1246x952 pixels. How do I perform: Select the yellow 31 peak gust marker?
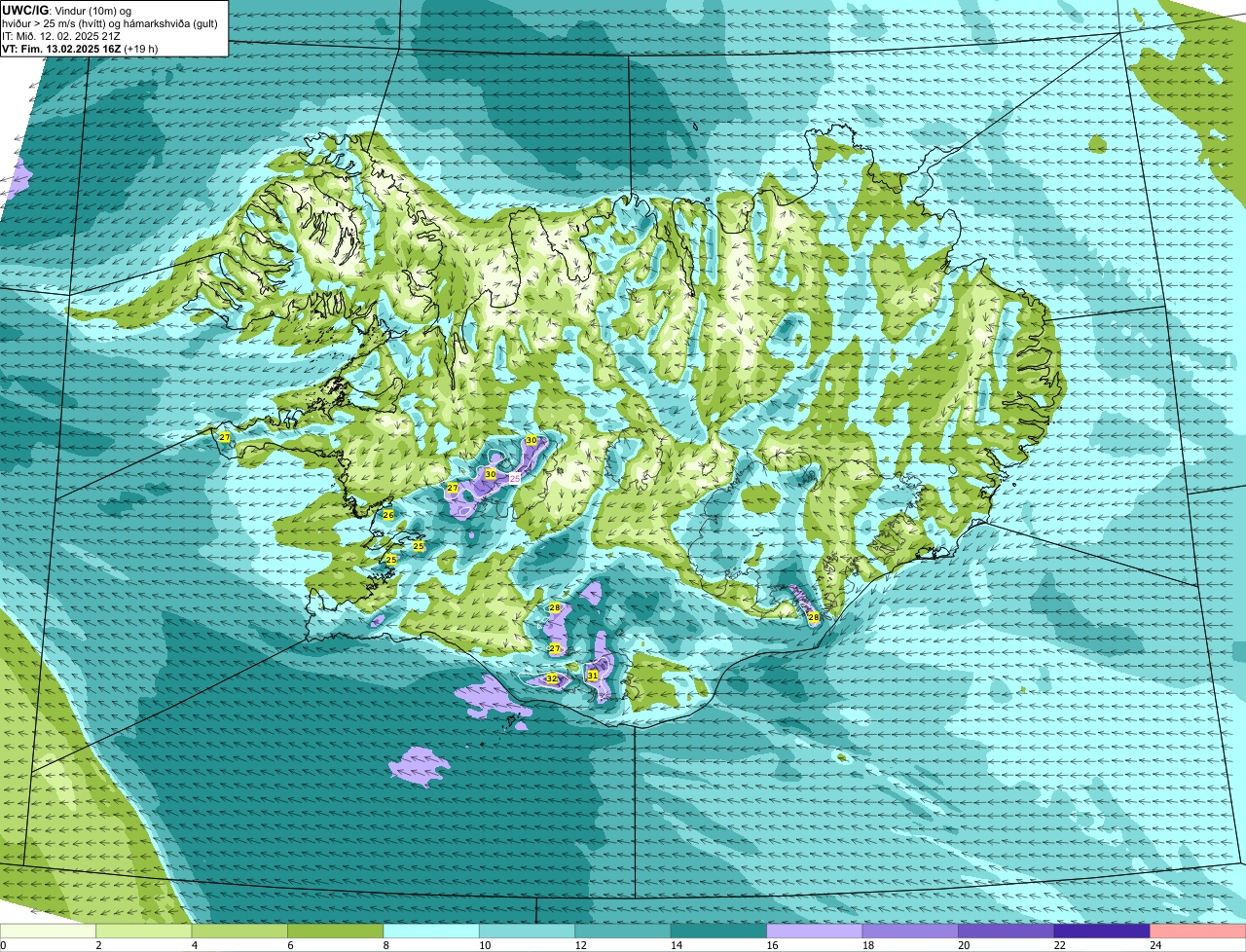point(593,675)
